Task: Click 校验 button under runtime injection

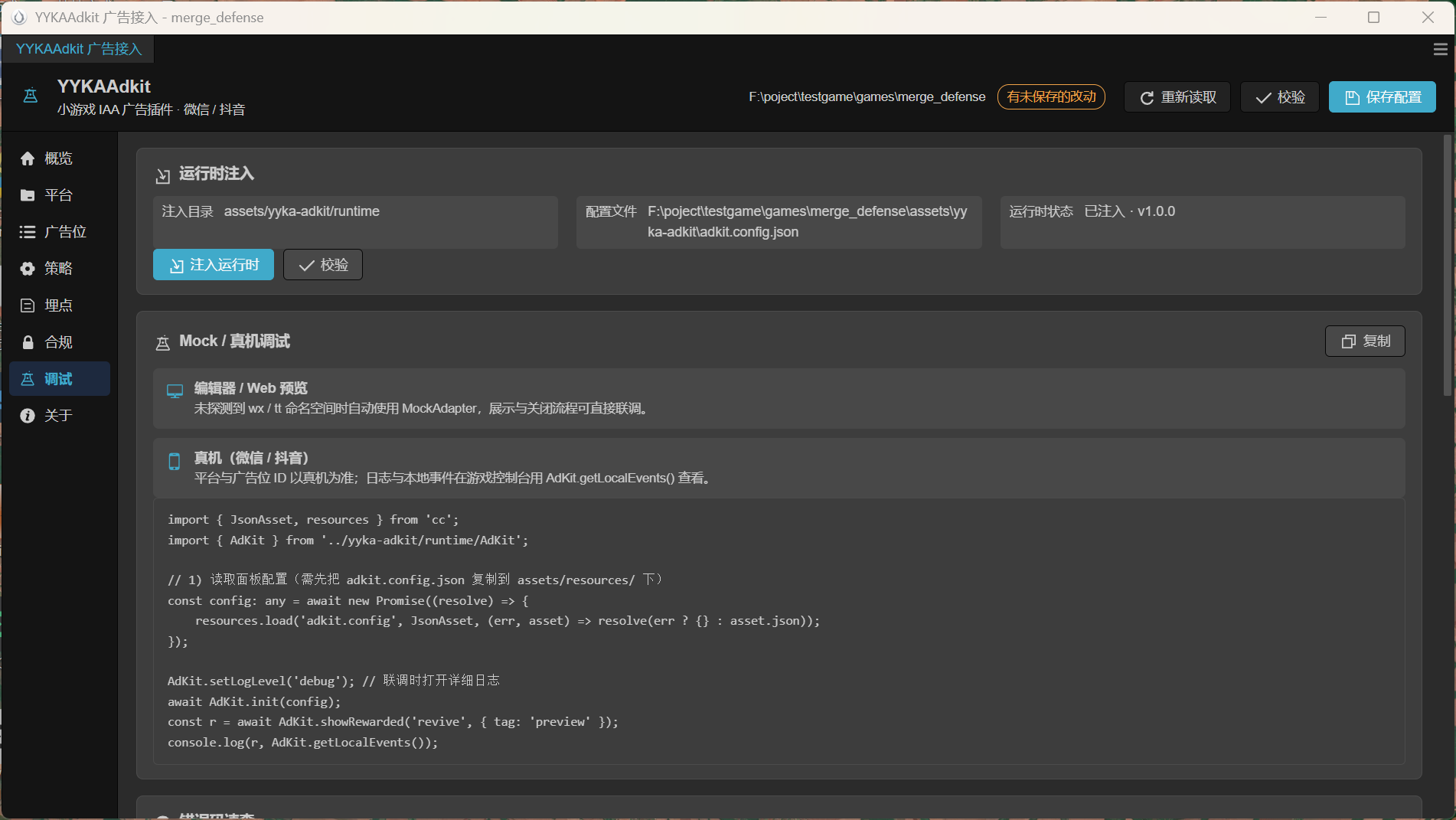Action: tap(323, 265)
